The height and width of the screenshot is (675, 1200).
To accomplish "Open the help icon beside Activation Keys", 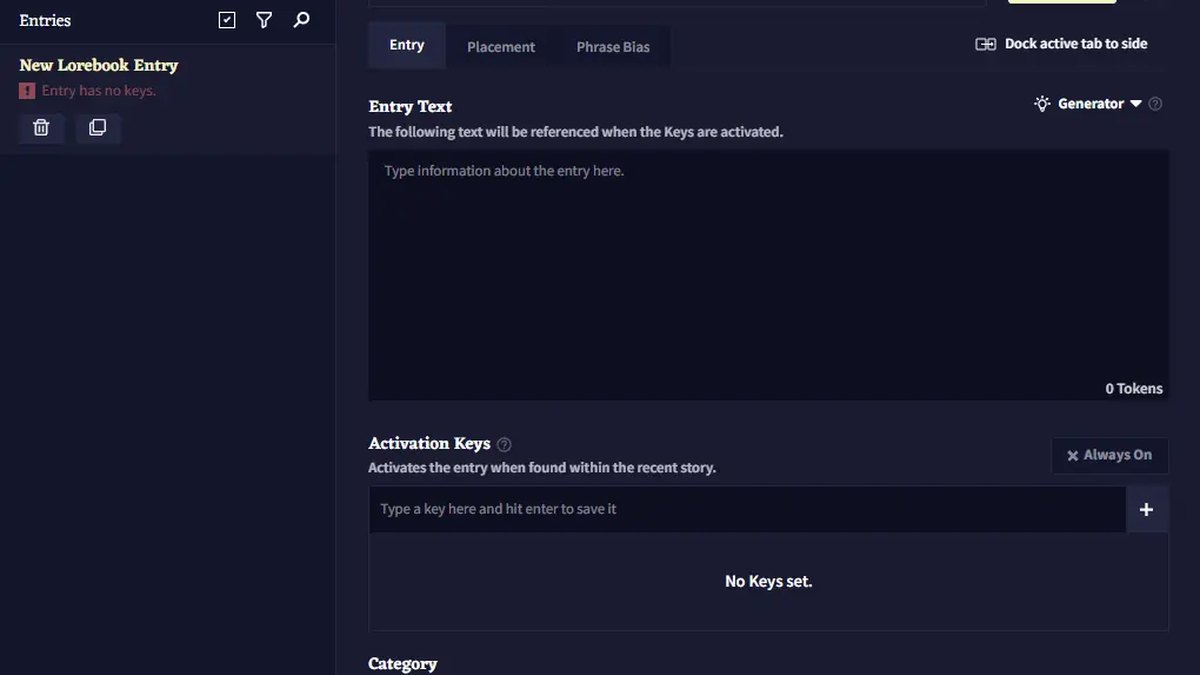I will (504, 444).
